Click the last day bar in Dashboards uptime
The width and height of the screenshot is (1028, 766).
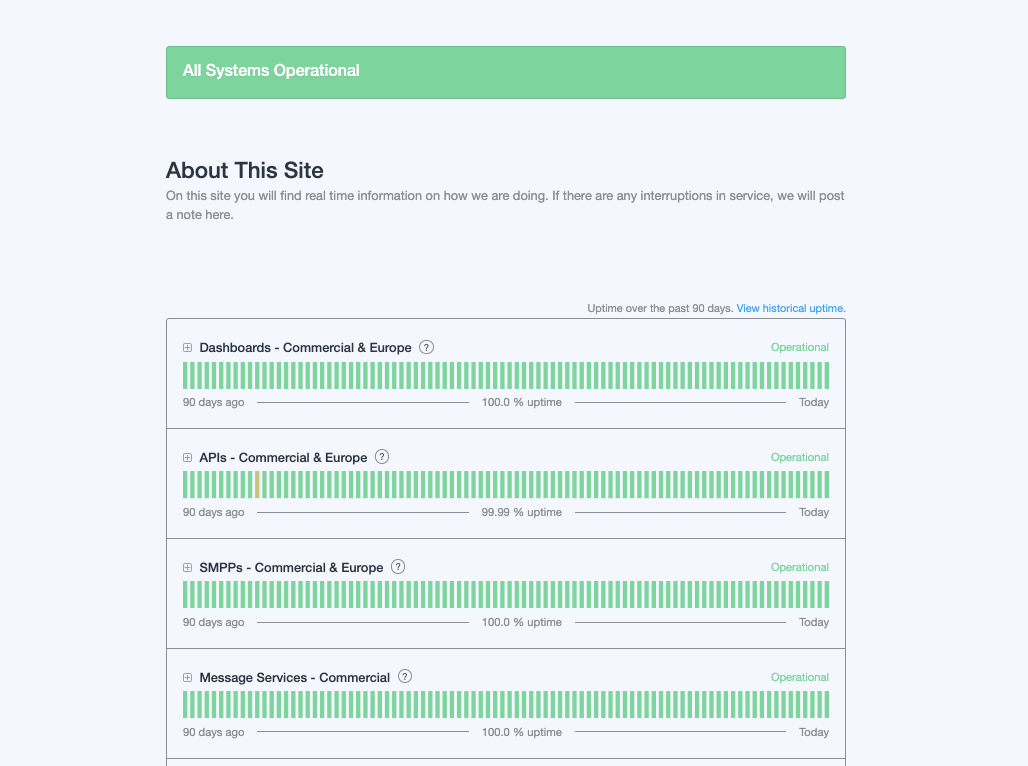[826, 375]
